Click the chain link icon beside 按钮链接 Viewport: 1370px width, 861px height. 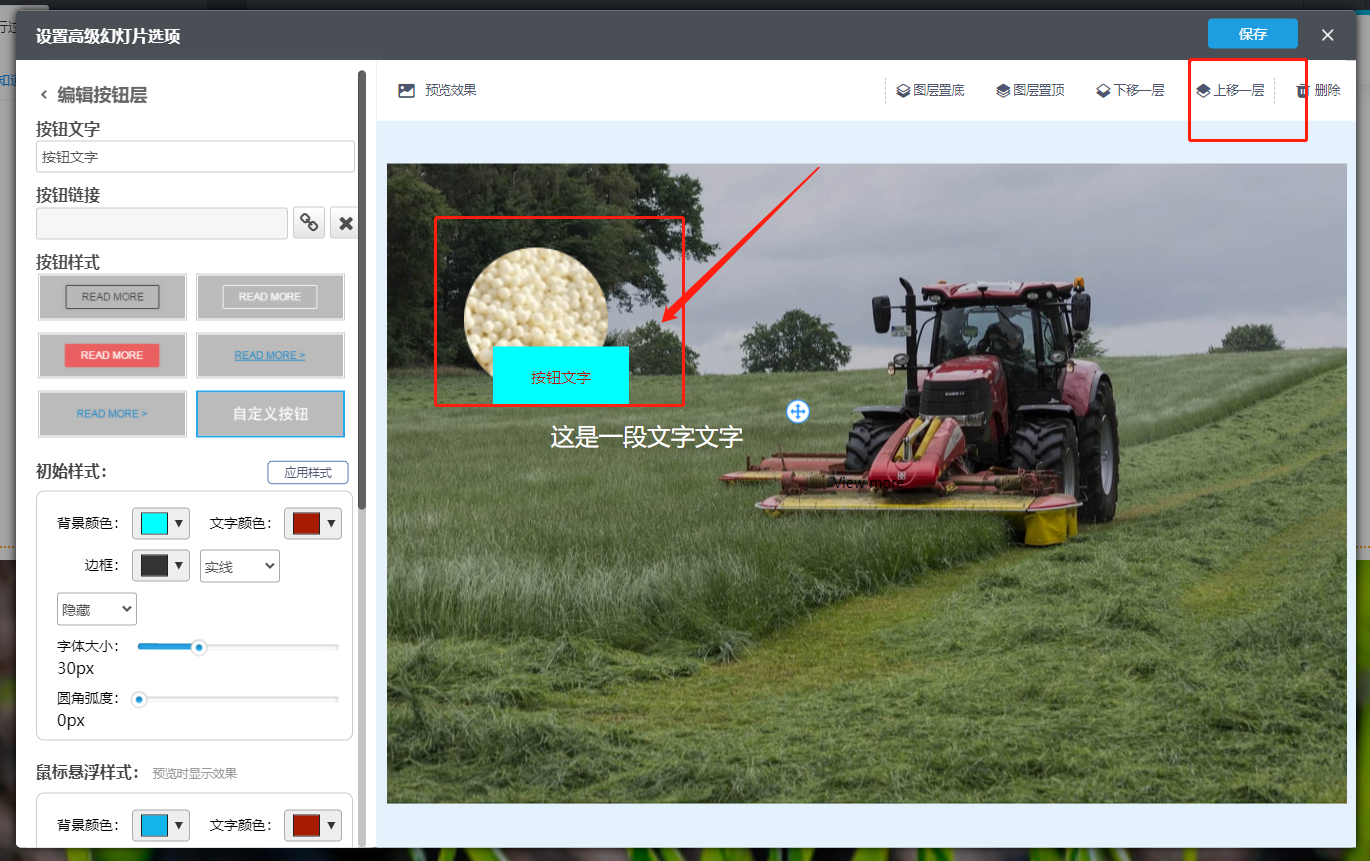(x=309, y=223)
